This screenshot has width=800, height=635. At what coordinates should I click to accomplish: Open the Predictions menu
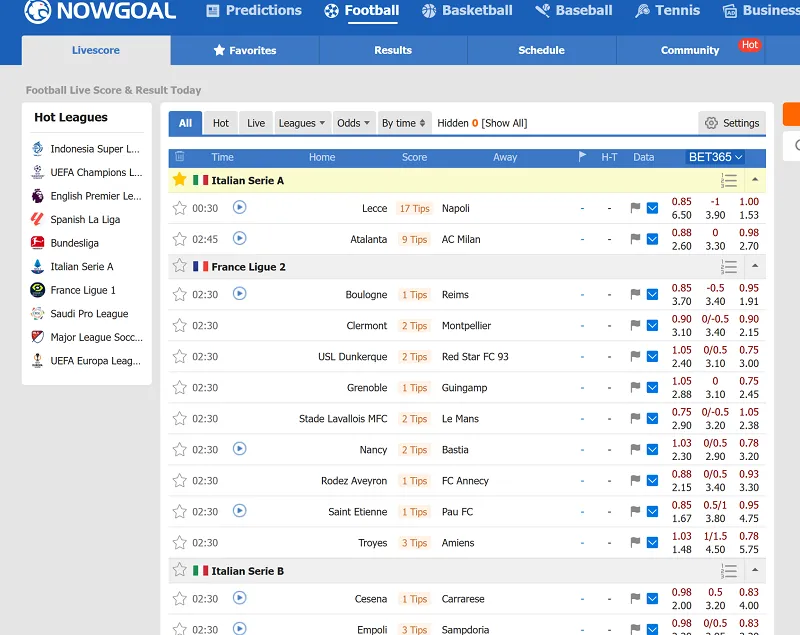point(253,11)
